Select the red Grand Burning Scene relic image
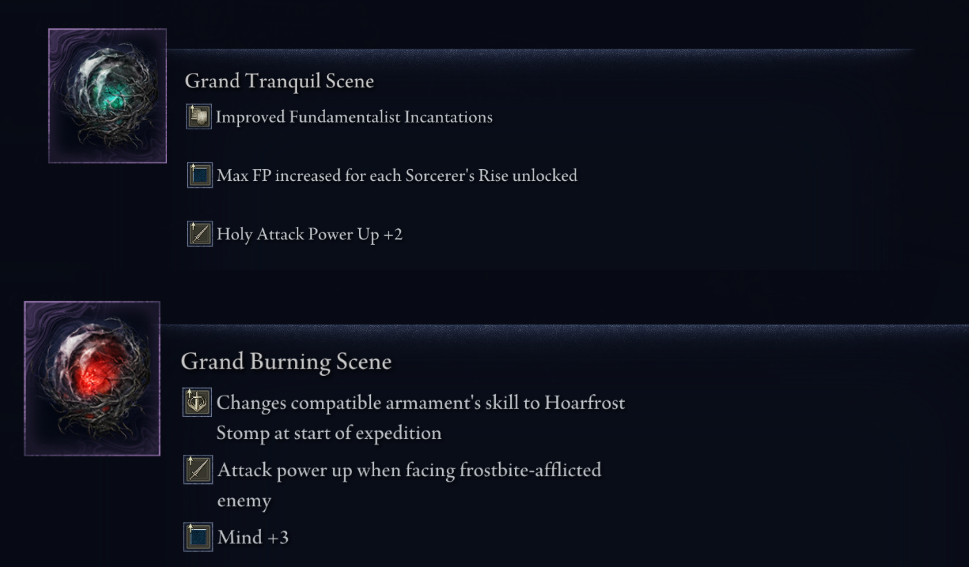Viewport: 969px width, 567px height. tap(92, 378)
